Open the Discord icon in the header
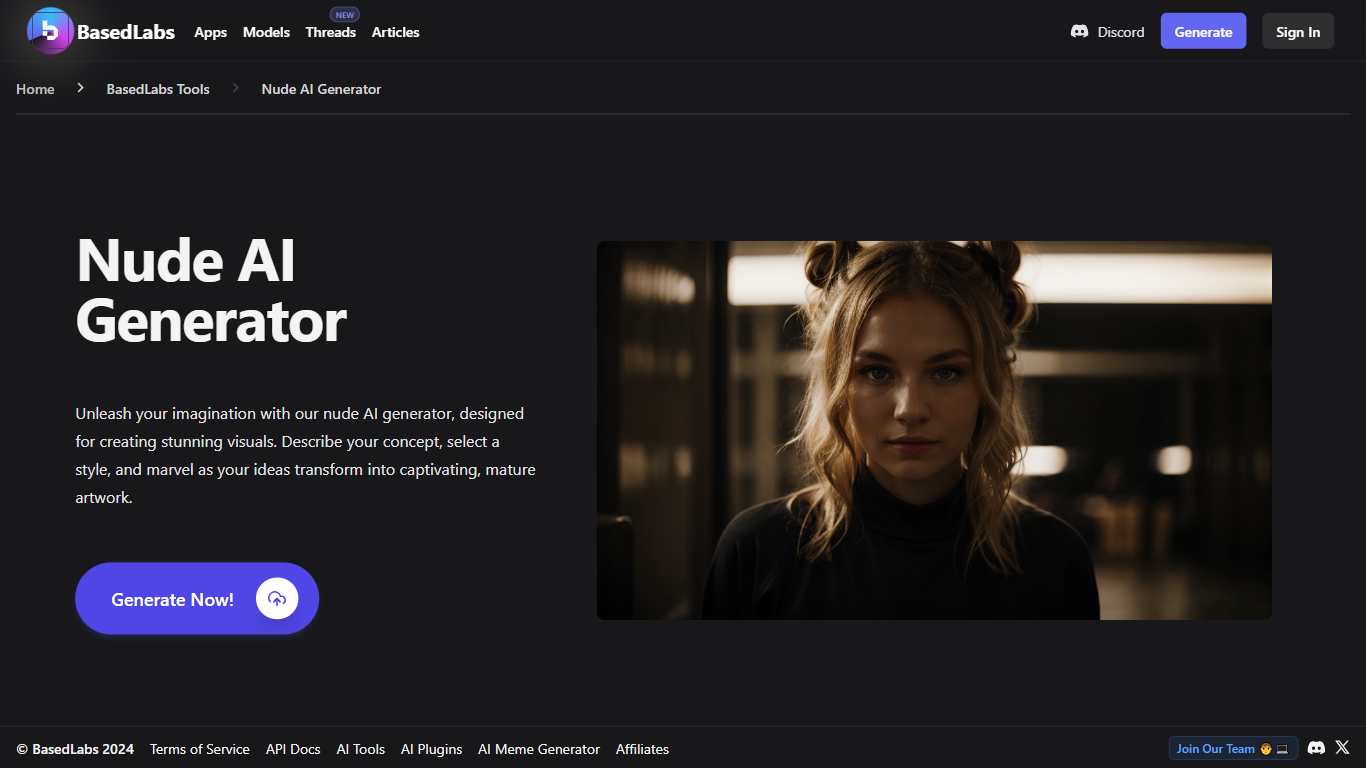Image resolution: width=1366 pixels, height=768 pixels. point(1079,32)
